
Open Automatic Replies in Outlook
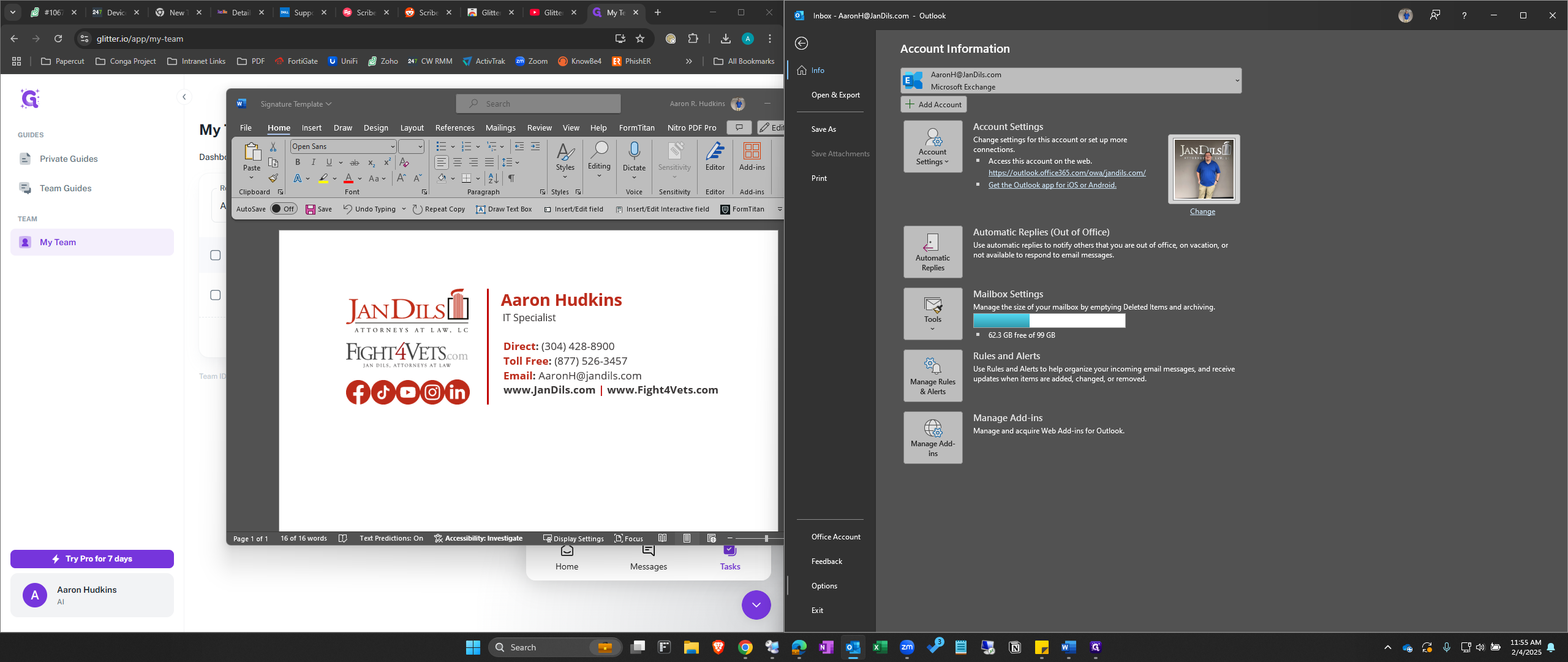point(932,252)
